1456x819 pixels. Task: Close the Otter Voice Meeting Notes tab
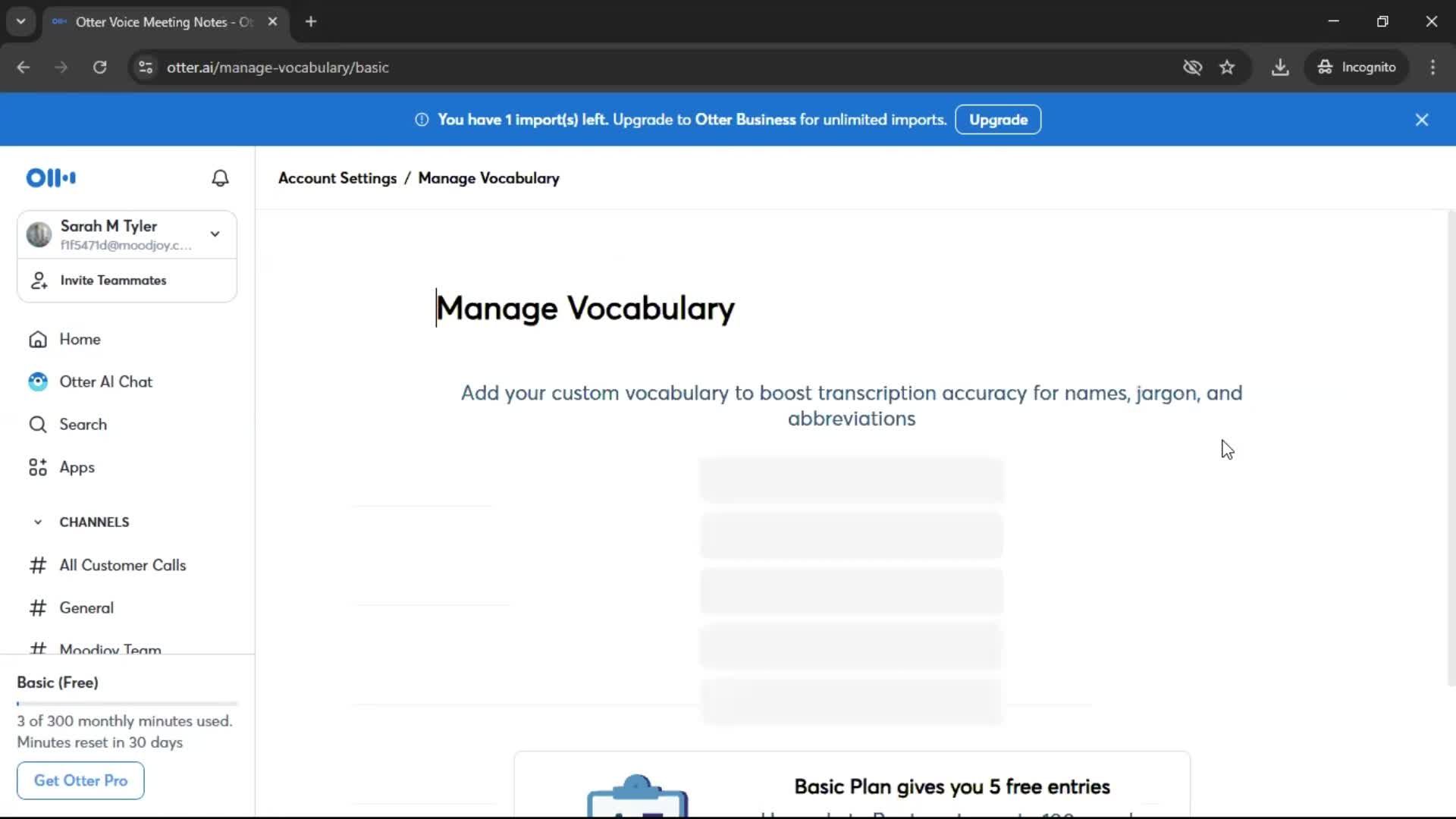(272, 22)
